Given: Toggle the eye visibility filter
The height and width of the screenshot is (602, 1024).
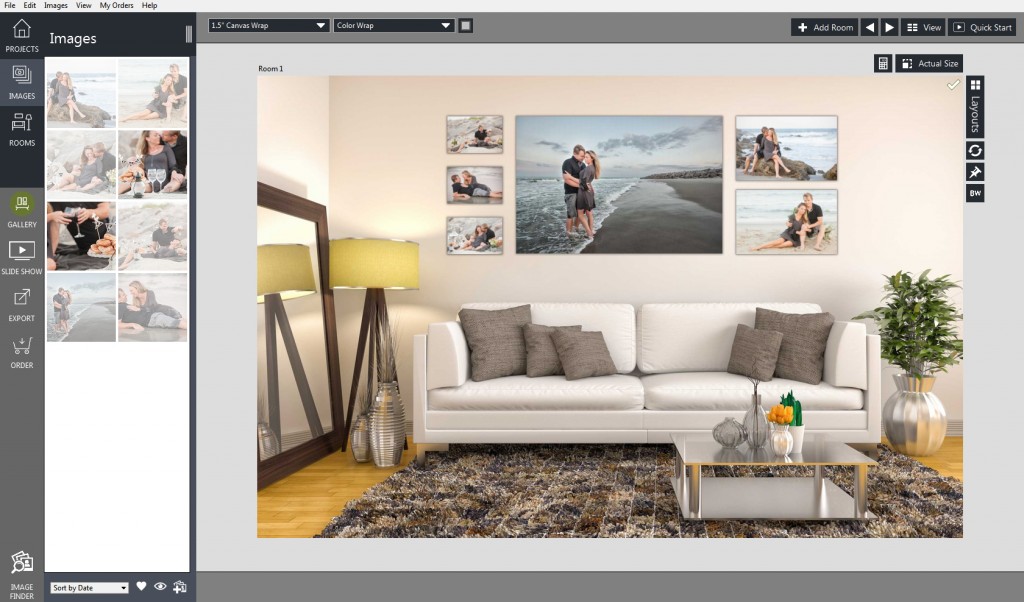Looking at the screenshot, I should (x=160, y=586).
